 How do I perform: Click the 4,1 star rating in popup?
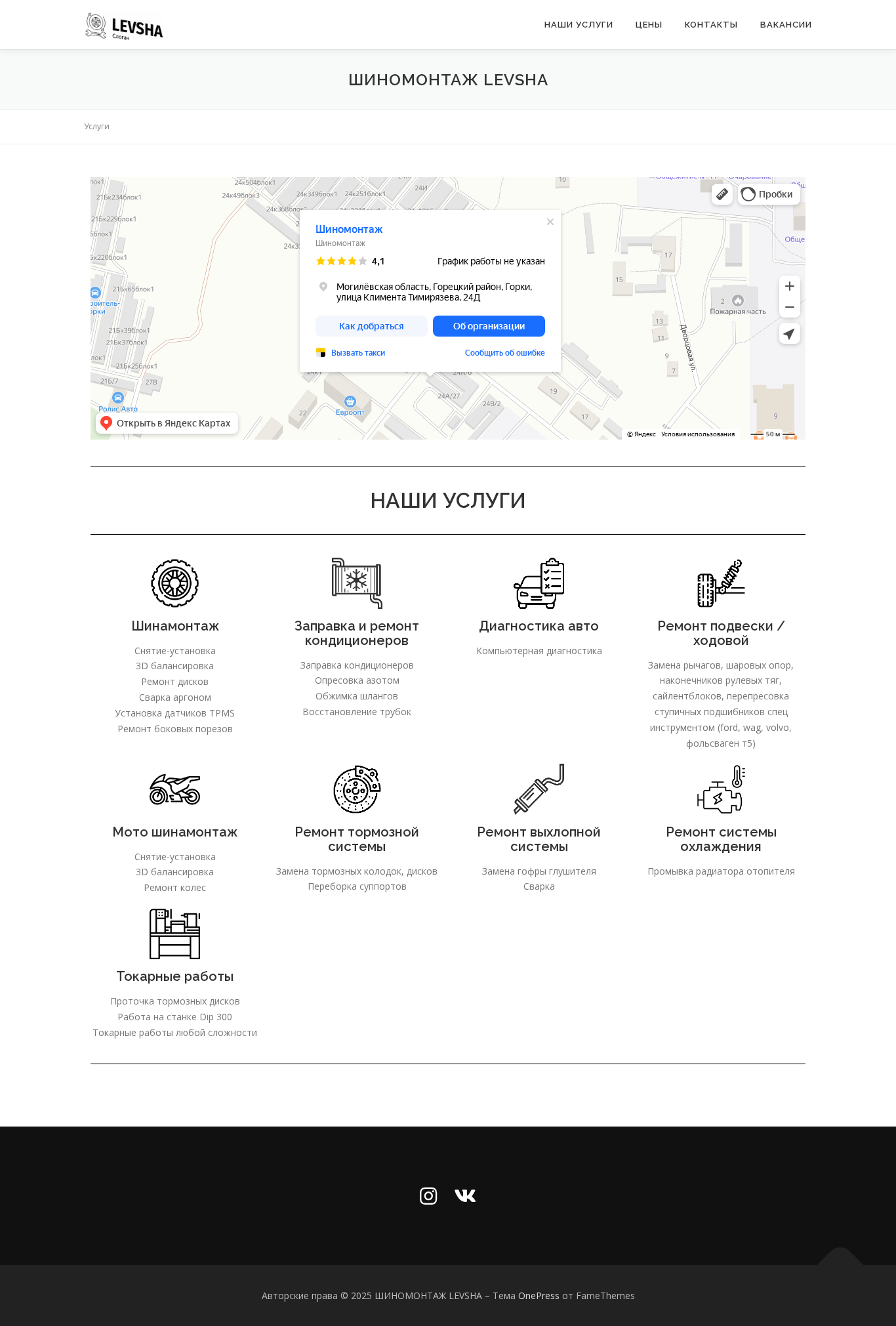click(x=350, y=261)
